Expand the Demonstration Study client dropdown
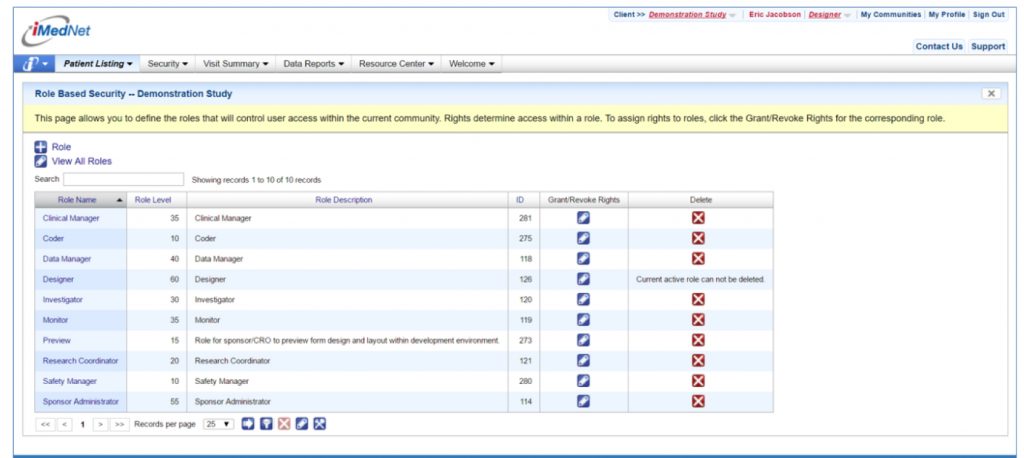 tap(733, 15)
